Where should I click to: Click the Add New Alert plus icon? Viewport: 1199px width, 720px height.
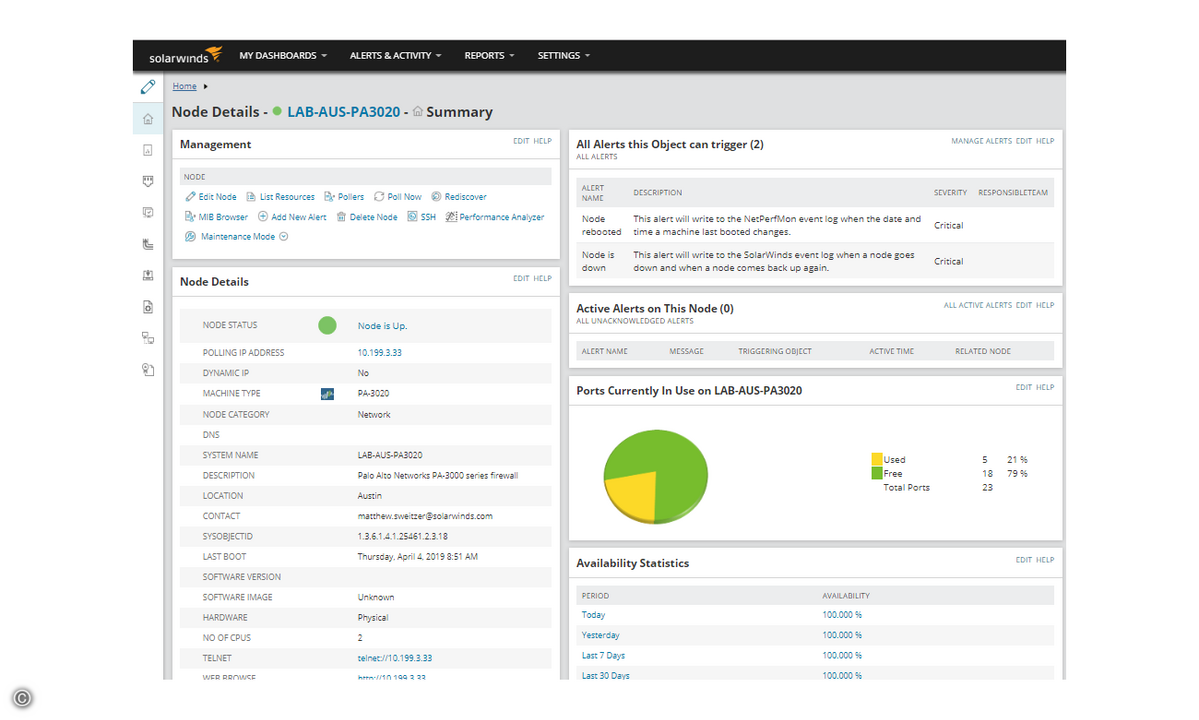tap(263, 217)
